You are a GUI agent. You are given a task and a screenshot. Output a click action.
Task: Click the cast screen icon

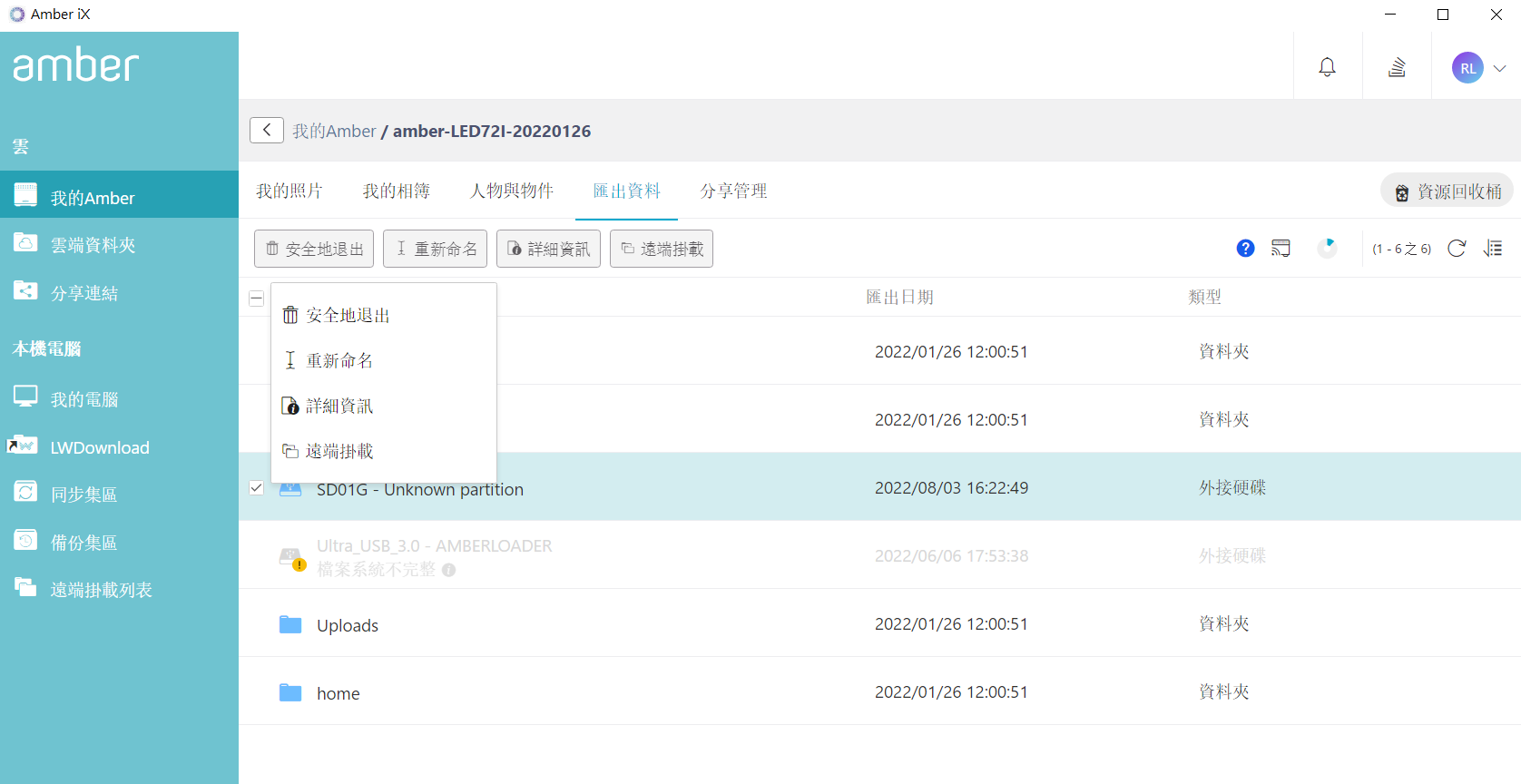[x=1281, y=248]
